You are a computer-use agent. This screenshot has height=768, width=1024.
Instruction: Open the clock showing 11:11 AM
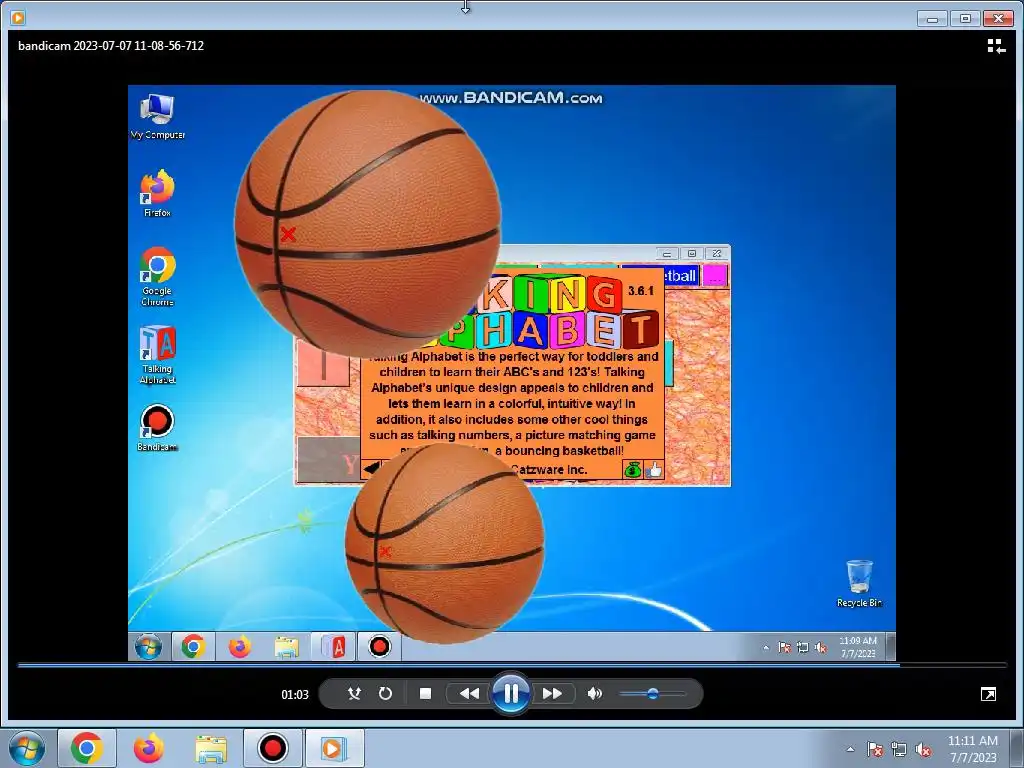point(973,749)
